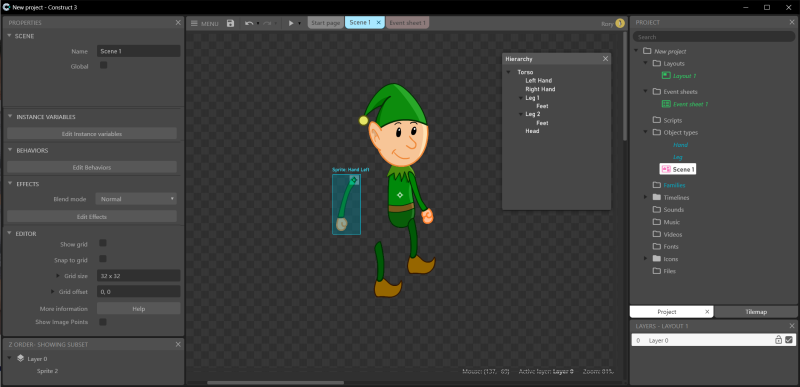This screenshot has height=387, width=800.
Task: Enable the Snap to grid checkbox
Action: [103, 259]
